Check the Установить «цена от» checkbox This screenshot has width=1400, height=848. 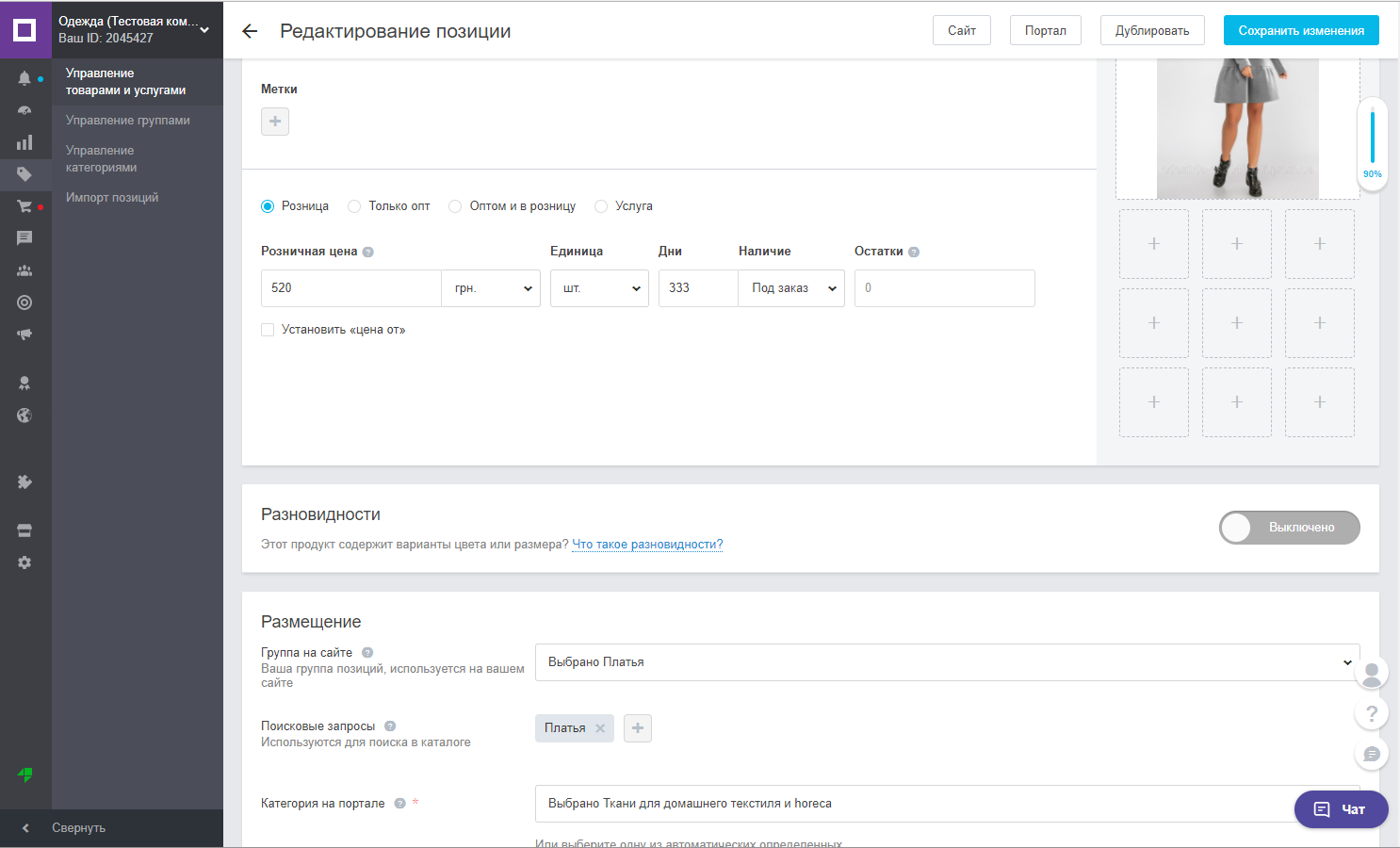[268, 330]
